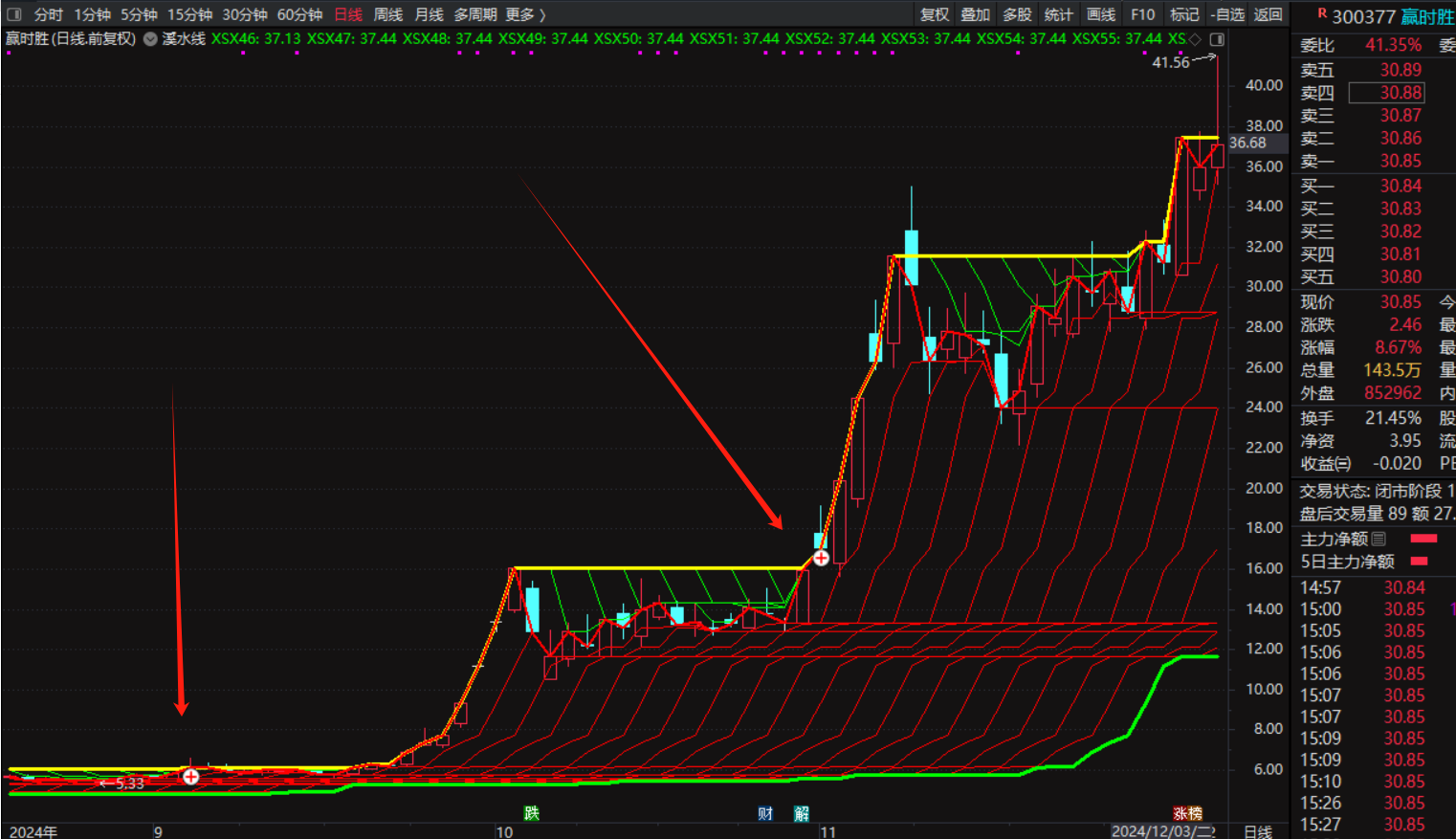Switch to 周线 weekly chart
This screenshot has height=839, width=1456.
(x=387, y=14)
